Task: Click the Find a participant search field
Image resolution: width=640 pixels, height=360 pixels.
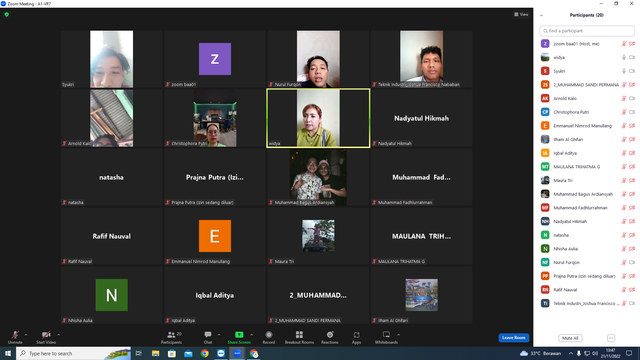Action: tap(587, 31)
